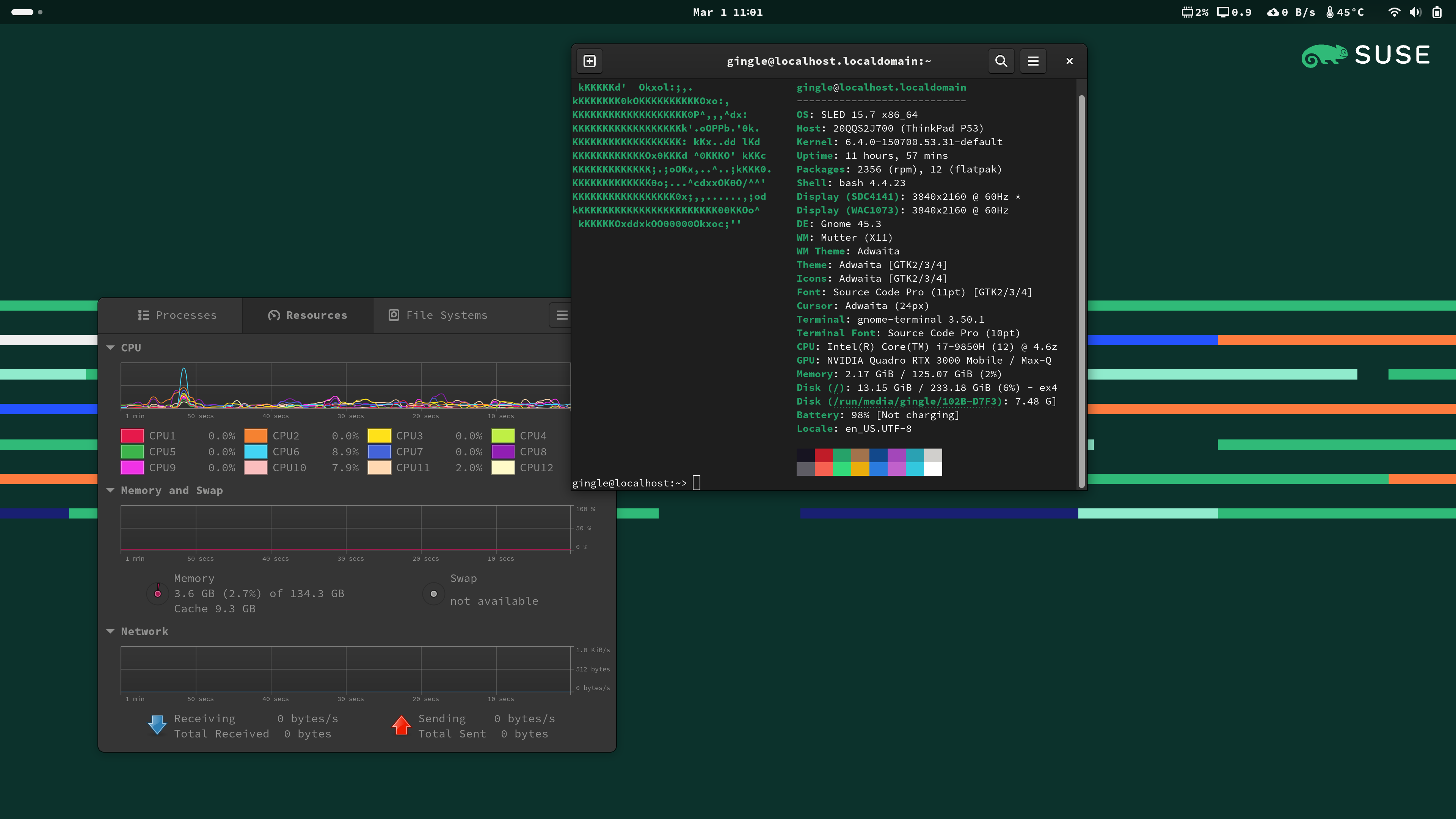Open the terminal hamburger menu

pos(1032,61)
